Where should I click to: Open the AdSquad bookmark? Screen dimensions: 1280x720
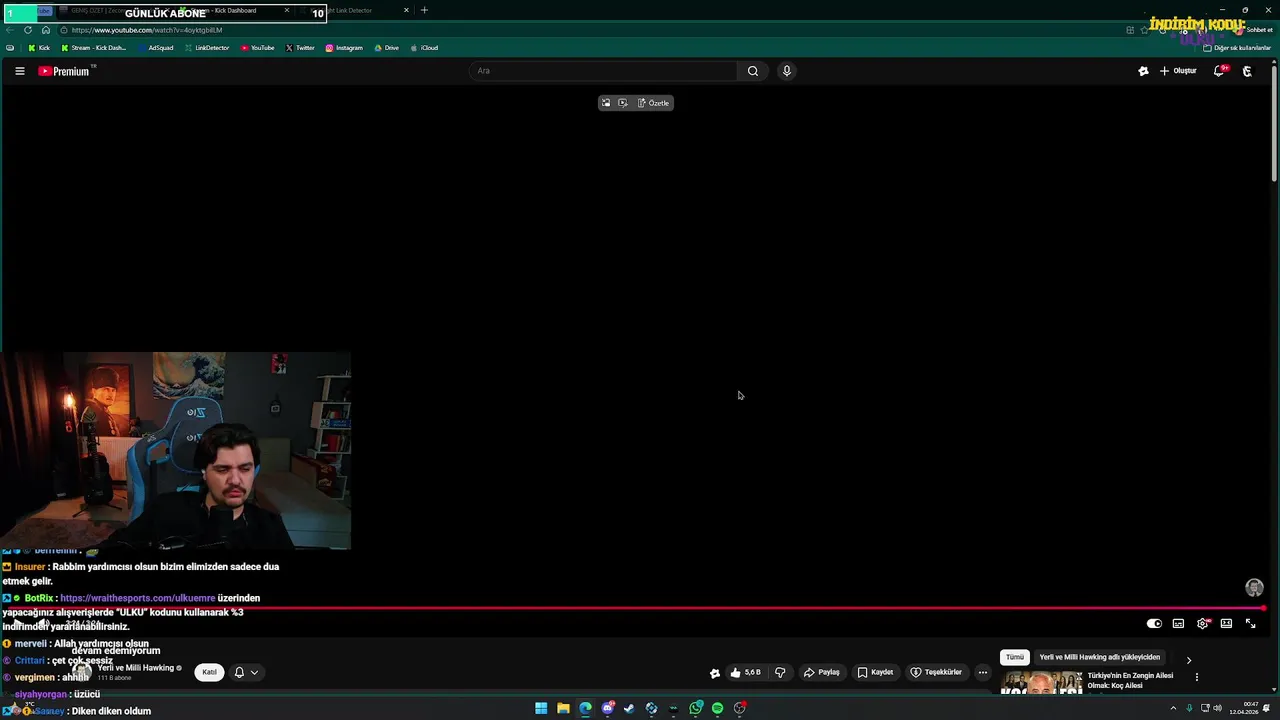click(155, 48)
